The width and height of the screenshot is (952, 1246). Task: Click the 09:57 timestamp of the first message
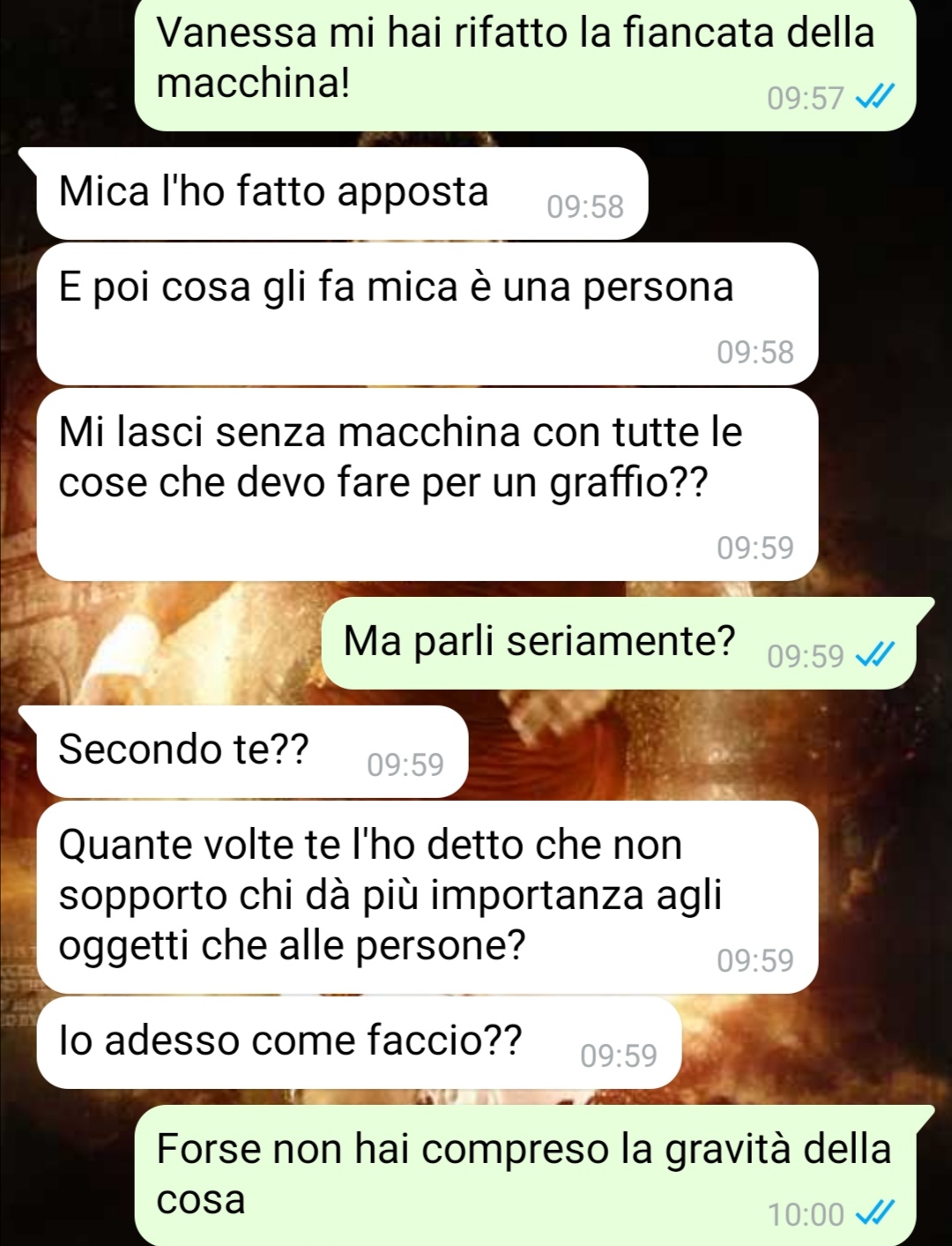point(806,97)
